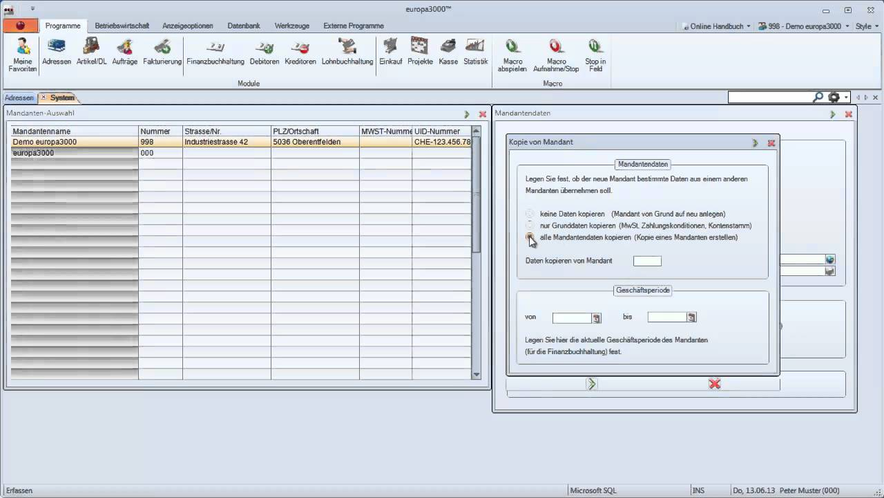Open the Adressen module icon
The width and height of the screenshot is (884, 498).
56,51
